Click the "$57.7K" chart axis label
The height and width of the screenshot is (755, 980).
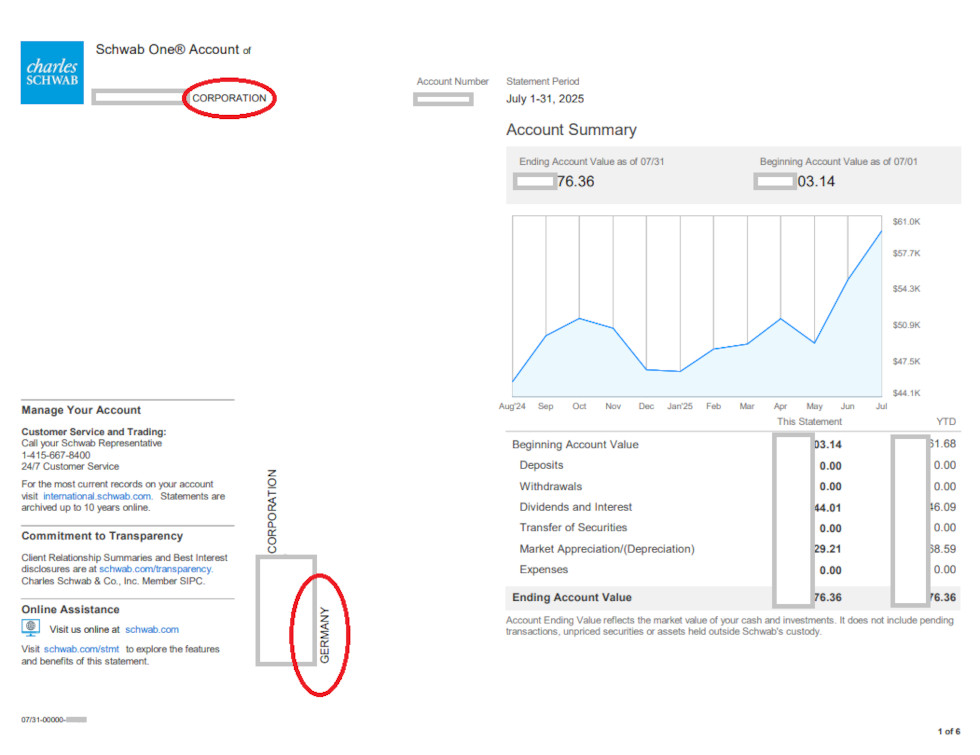coord(906,253)
